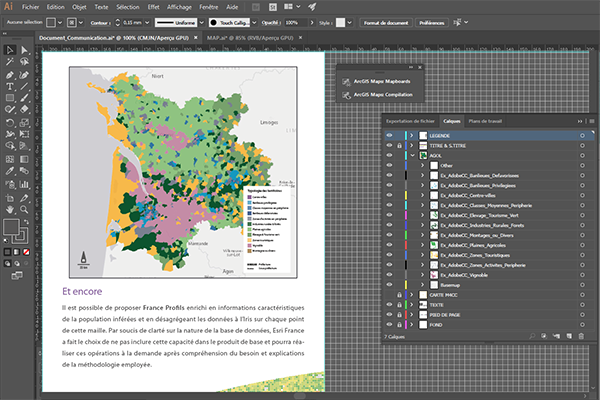Viewport: 600px width, 400px height.
Task: Select the Selection arrow tool
Action: (9, 50)
